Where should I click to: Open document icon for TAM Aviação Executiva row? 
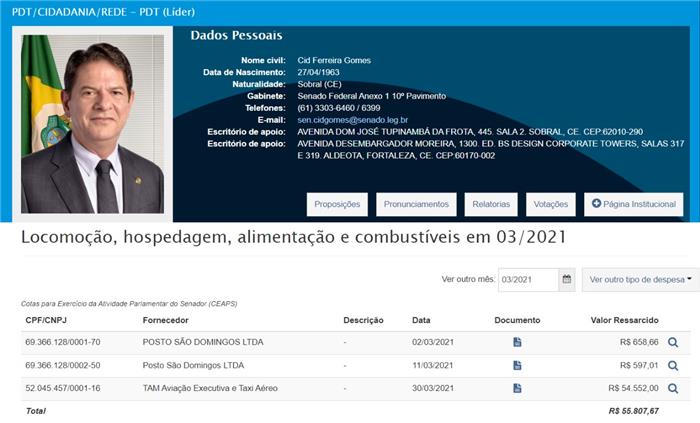pos(517,388)
